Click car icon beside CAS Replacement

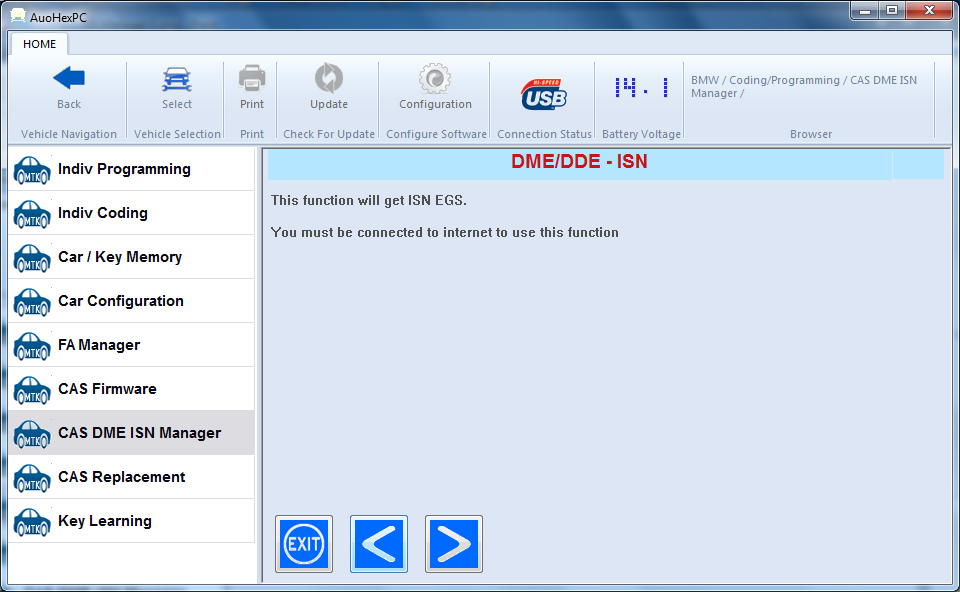click(32, 479)
